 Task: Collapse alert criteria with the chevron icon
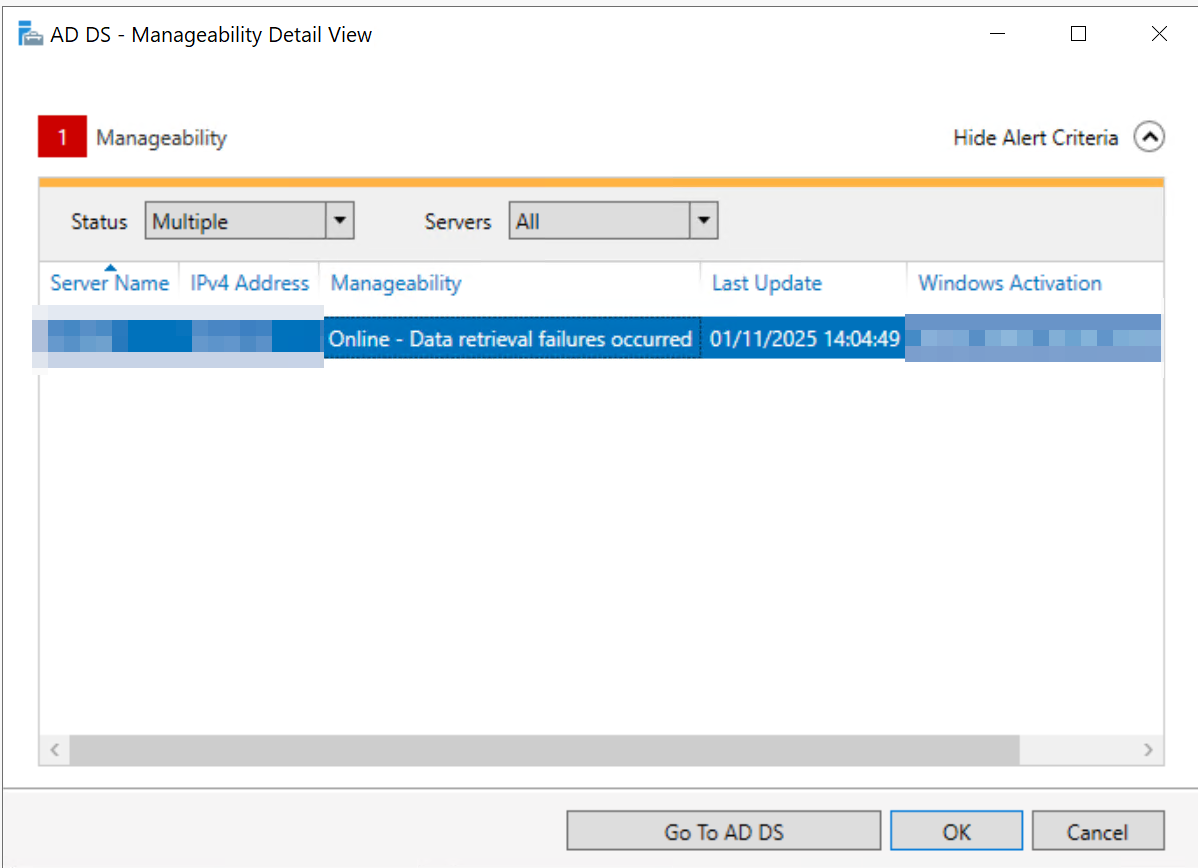coord(1148,138)
